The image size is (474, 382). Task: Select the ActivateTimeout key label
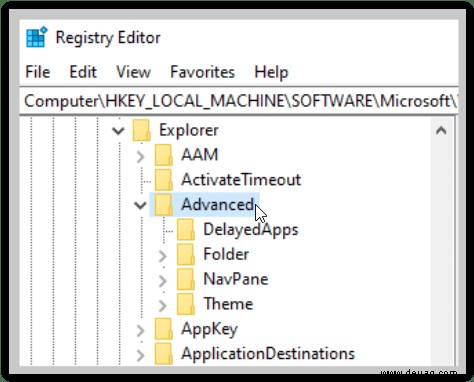tap(241, 180)
